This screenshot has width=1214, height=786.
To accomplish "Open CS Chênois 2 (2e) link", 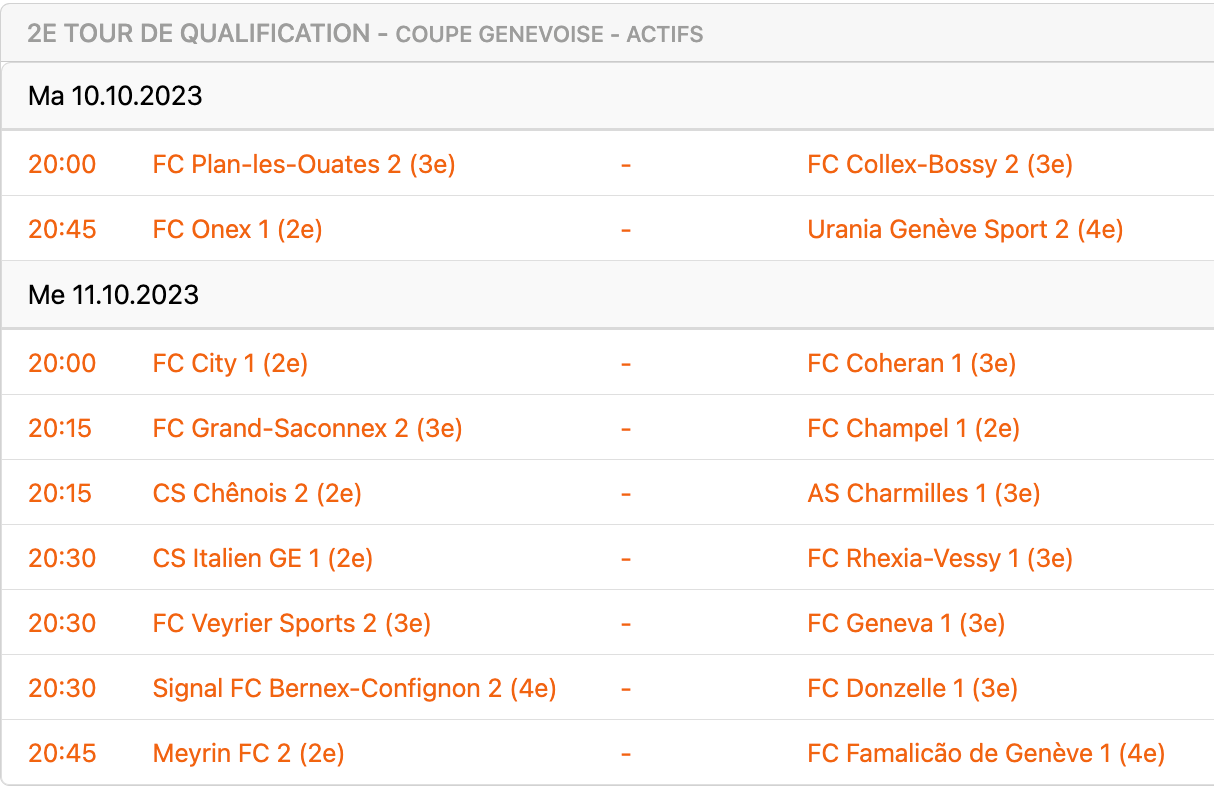I will point(257,493).
